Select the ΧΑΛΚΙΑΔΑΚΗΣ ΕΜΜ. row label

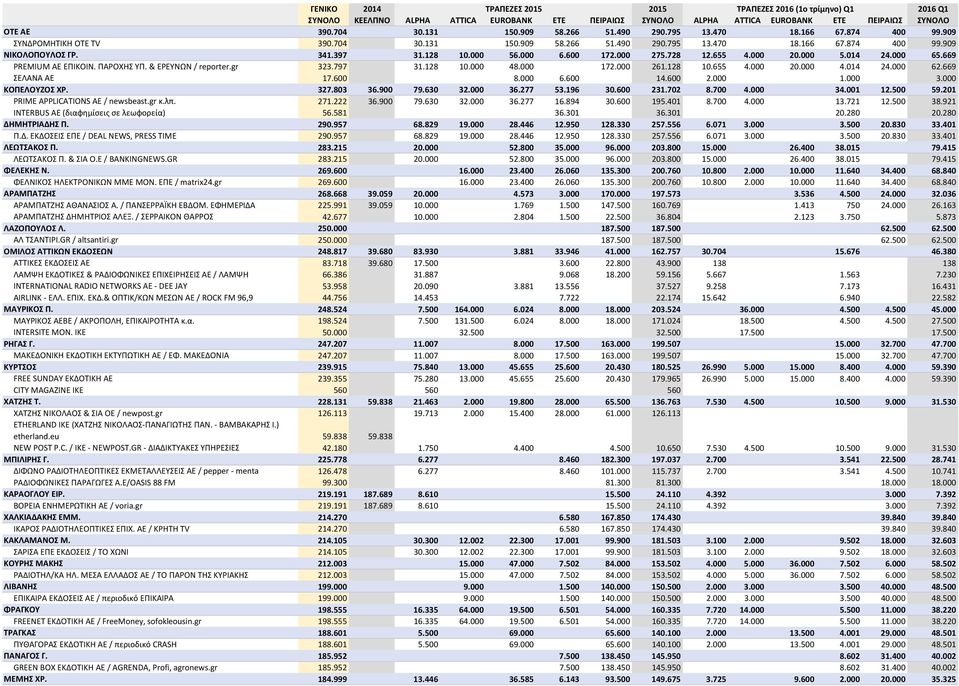(x=42, y=517)
